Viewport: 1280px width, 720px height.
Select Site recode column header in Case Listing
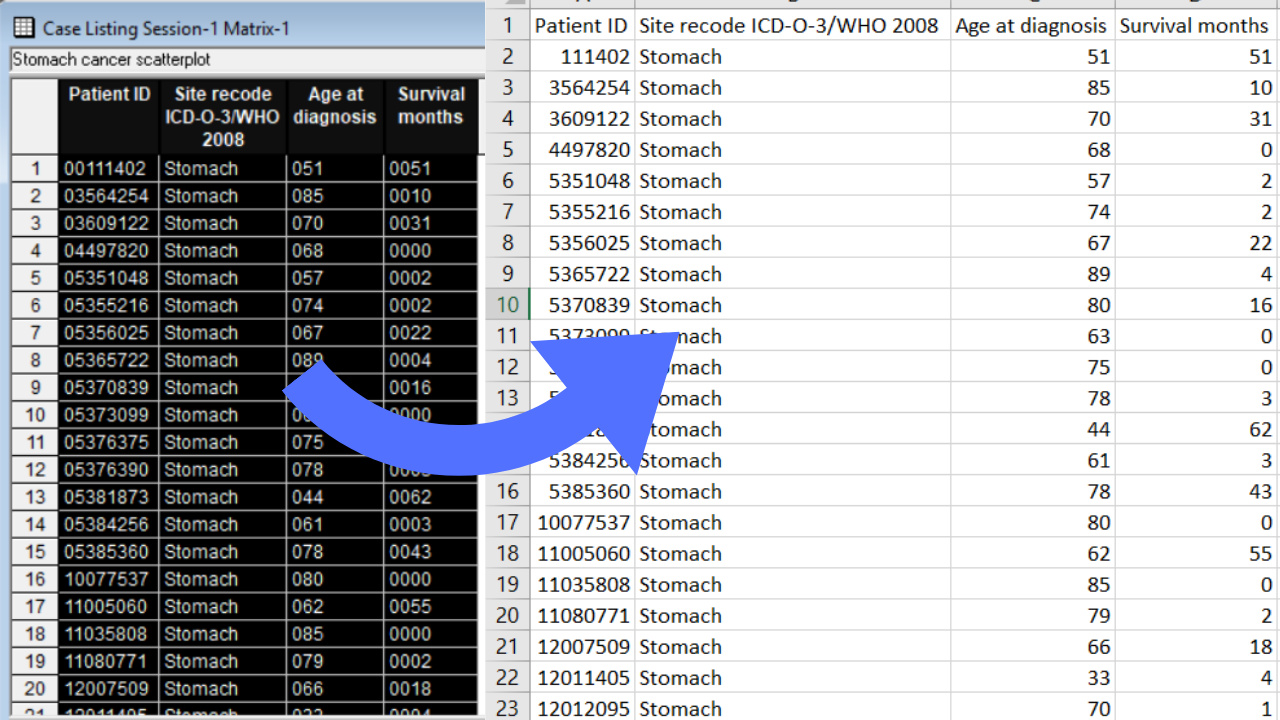pos(223,116)
